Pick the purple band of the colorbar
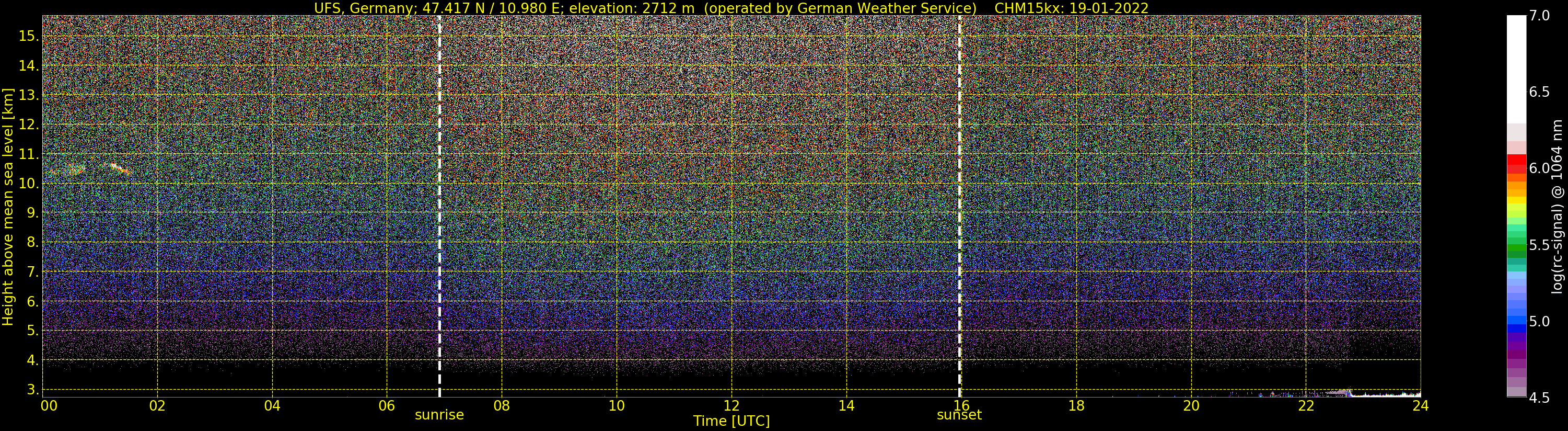This screenshot has width=1568, height=431. tap(1516, 346)
